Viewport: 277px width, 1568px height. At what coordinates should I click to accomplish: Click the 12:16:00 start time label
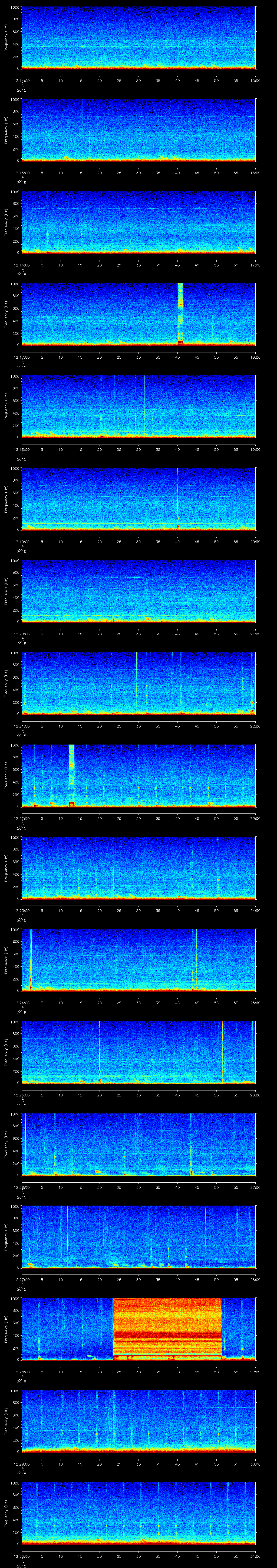21,265
